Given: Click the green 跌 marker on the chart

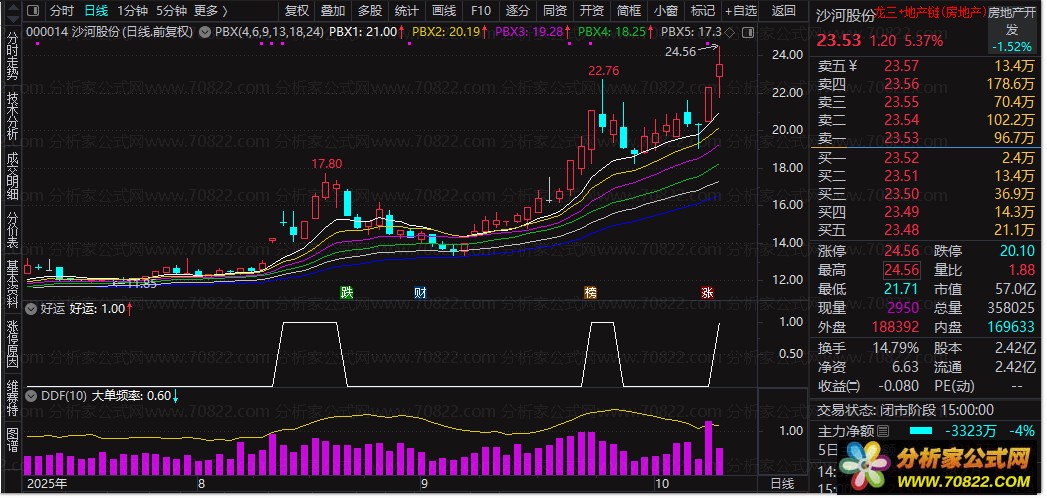Looking at the screenshot, I should point(346,293).
